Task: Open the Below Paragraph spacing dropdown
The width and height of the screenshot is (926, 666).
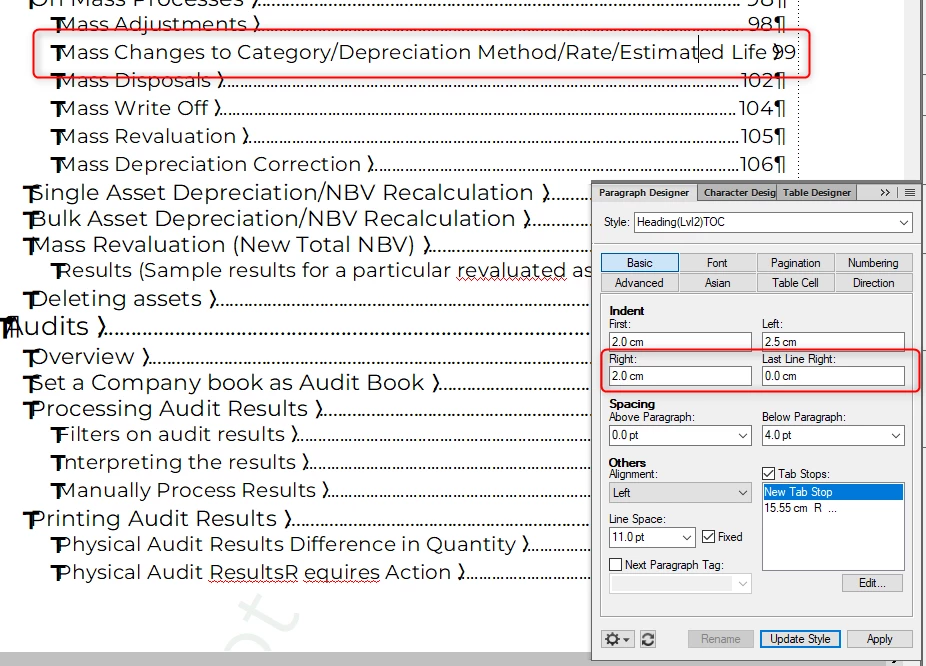Action: [896, 436]
